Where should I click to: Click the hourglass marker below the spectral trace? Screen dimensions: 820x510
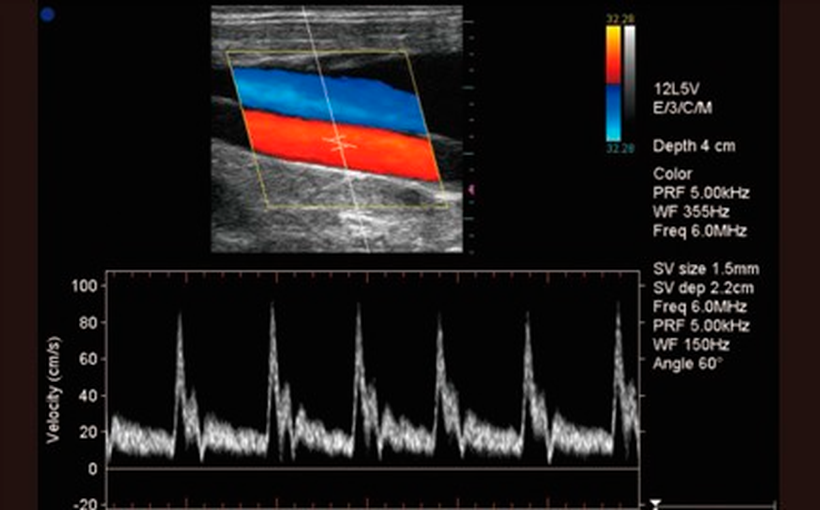(x=656, y=503)
